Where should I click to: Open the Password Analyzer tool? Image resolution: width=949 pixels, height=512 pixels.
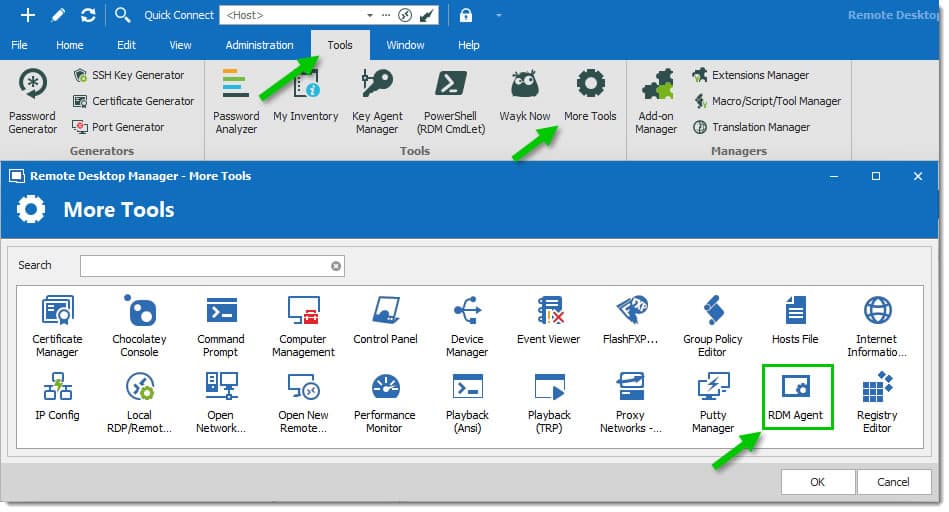pyautogui.click(x=236, y=102)
